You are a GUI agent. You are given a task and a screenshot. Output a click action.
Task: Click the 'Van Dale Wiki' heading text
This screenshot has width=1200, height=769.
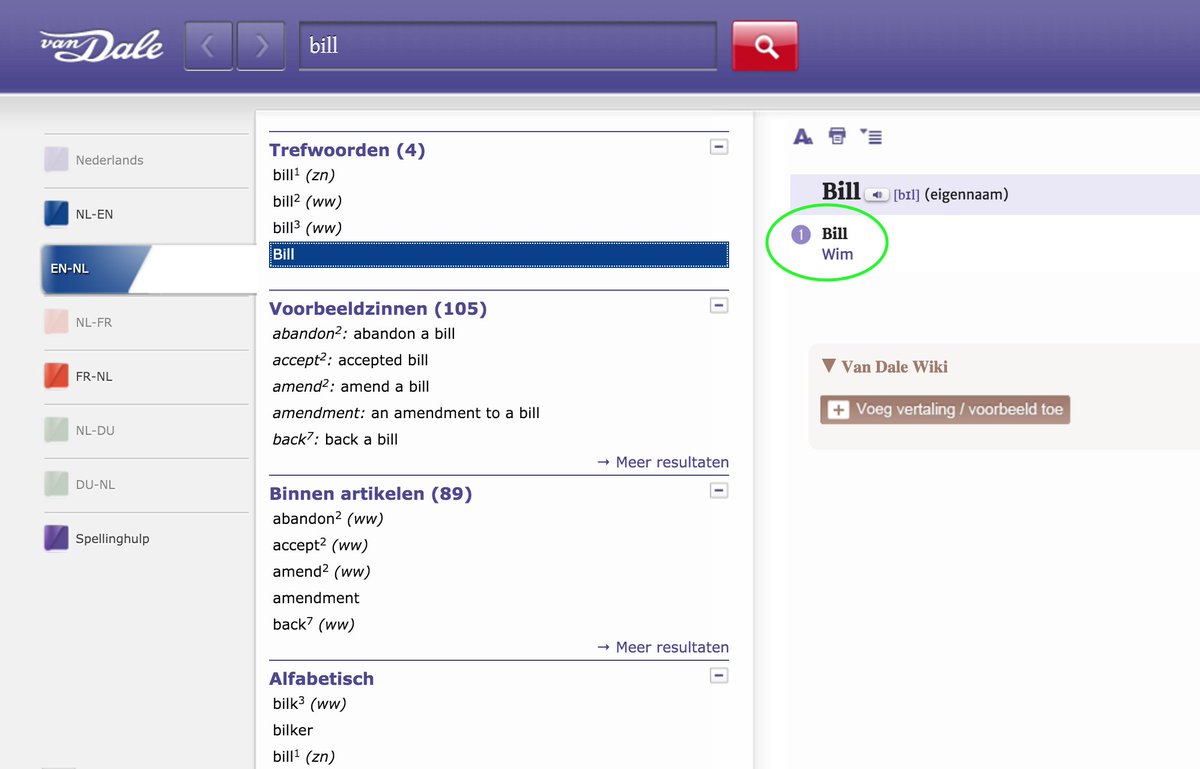(x=895, y=367)
